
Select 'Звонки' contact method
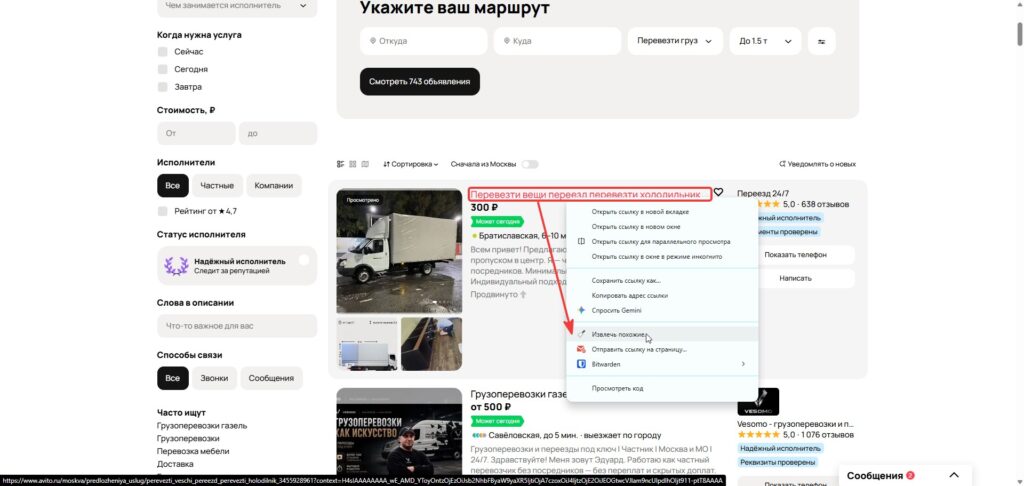(x=214, y=378)
